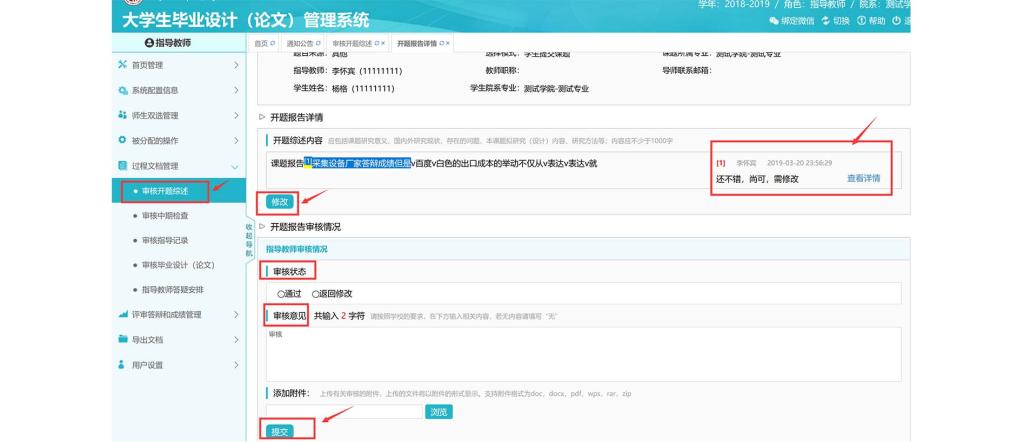Screen dimensions: 1024x442
Task: Click the 绑定微信 WeChat icon
Action: point(773,21)
